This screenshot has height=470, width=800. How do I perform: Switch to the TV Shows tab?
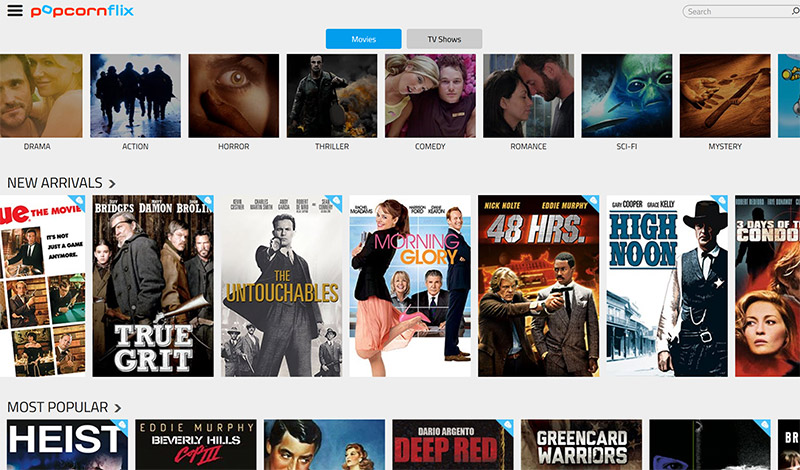coord(444,39)
